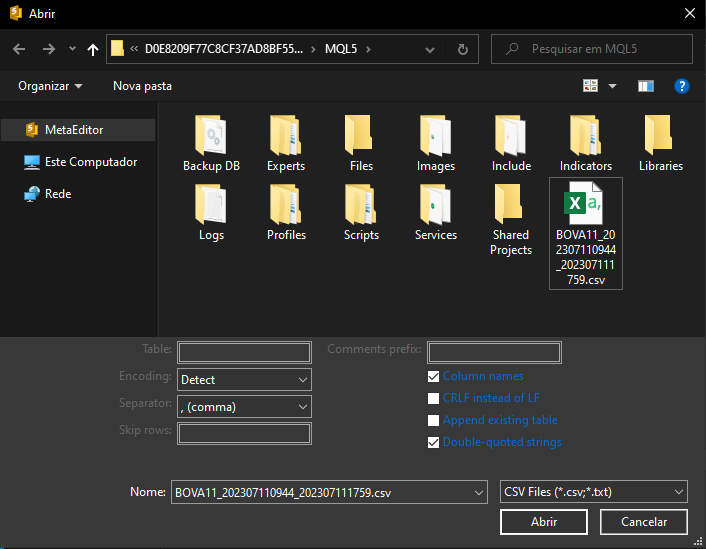Screen dimensions: 706x549
Task: Open the Backup DB folder
Action: (x=211, y=144)
